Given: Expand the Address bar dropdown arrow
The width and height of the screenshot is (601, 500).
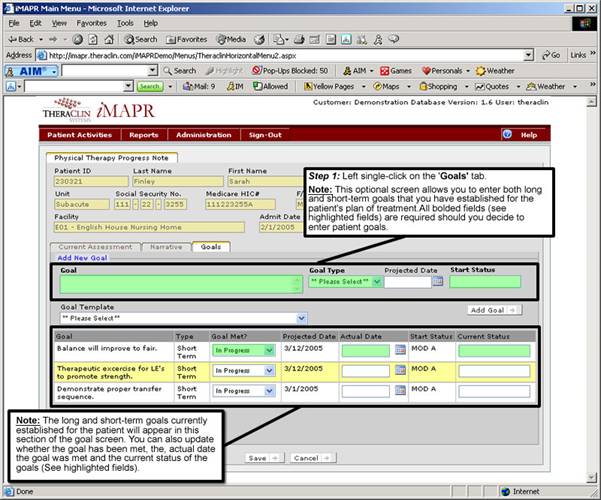Looking at the screenshot, I should tap(529, 55).
